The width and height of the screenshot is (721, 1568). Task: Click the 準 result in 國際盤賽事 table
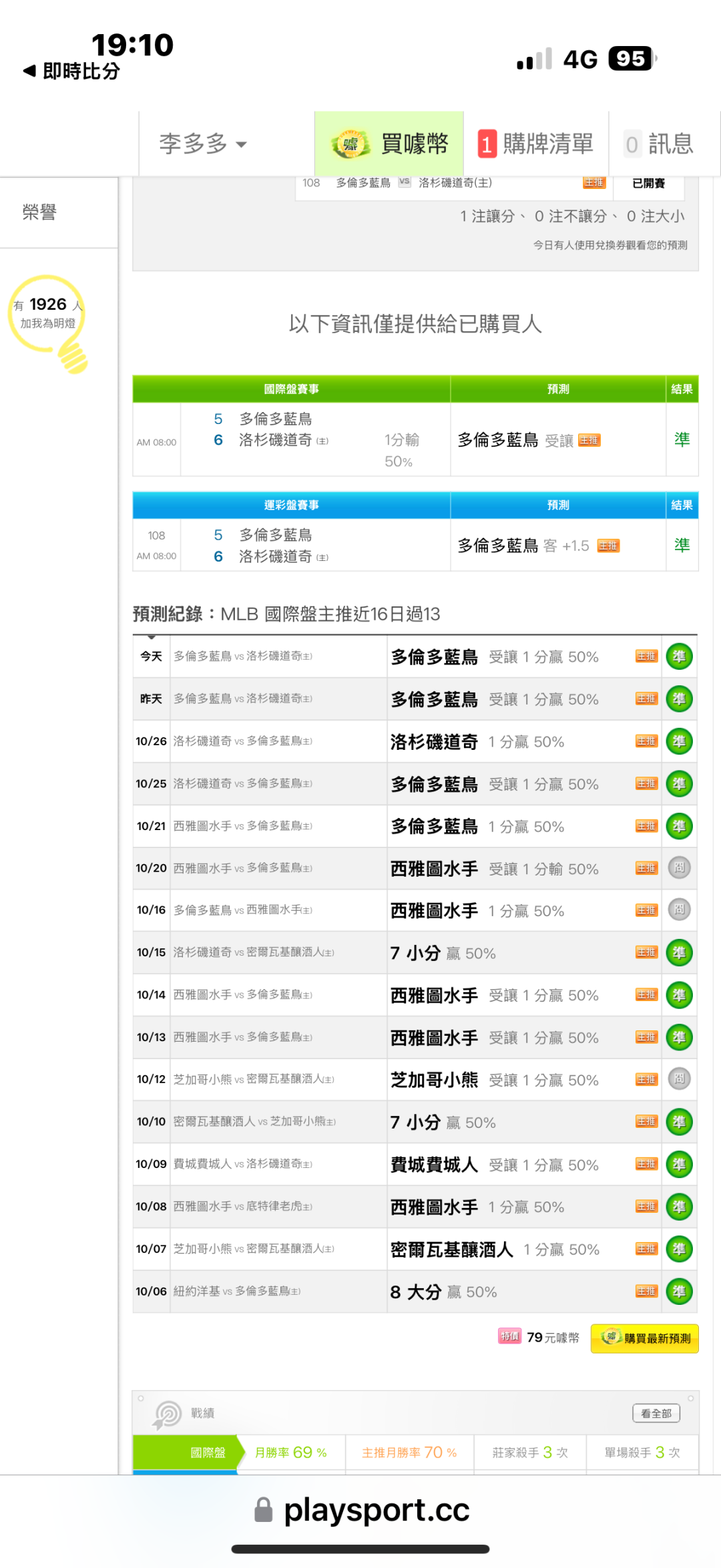pos(682,439)
